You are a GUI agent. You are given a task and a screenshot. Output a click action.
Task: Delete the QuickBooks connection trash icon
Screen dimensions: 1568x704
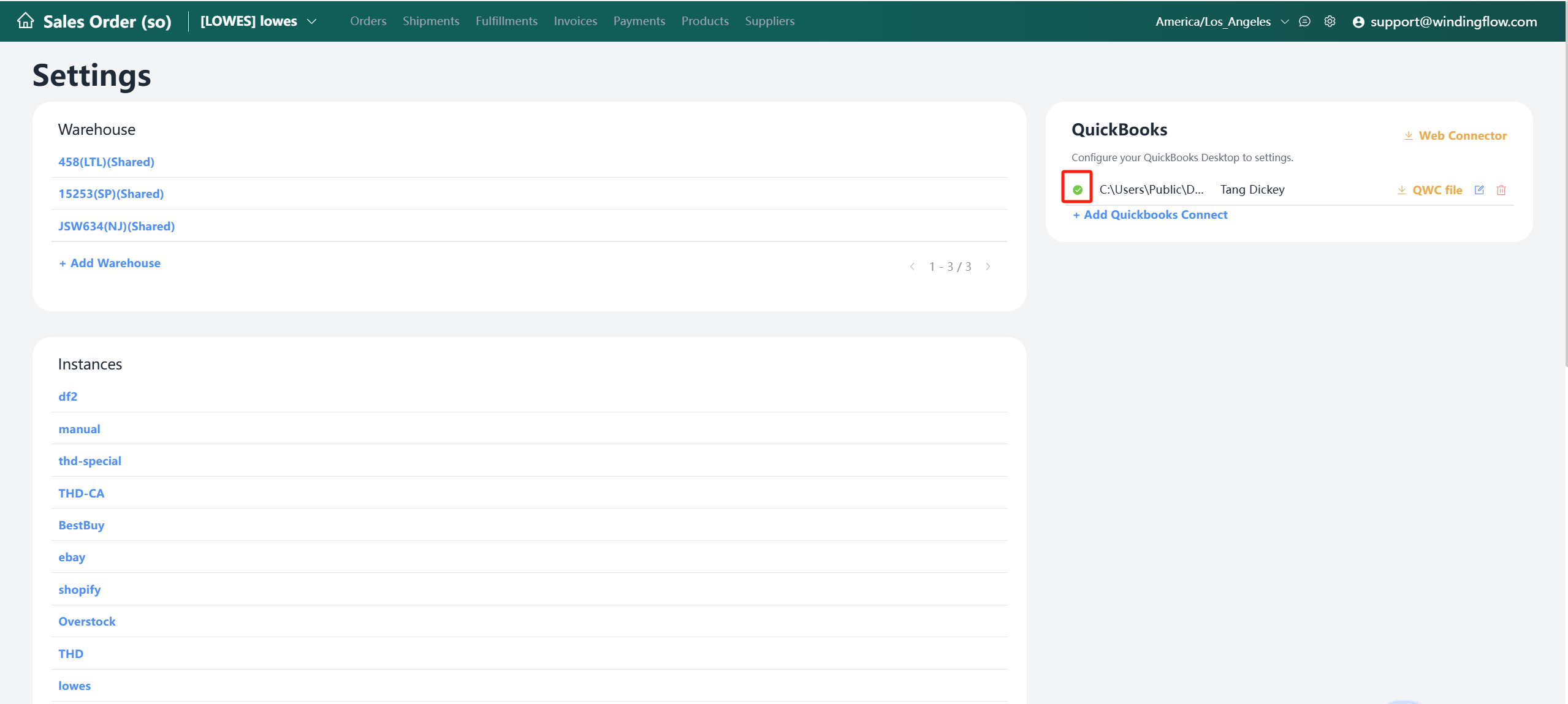click(1501, 190)
